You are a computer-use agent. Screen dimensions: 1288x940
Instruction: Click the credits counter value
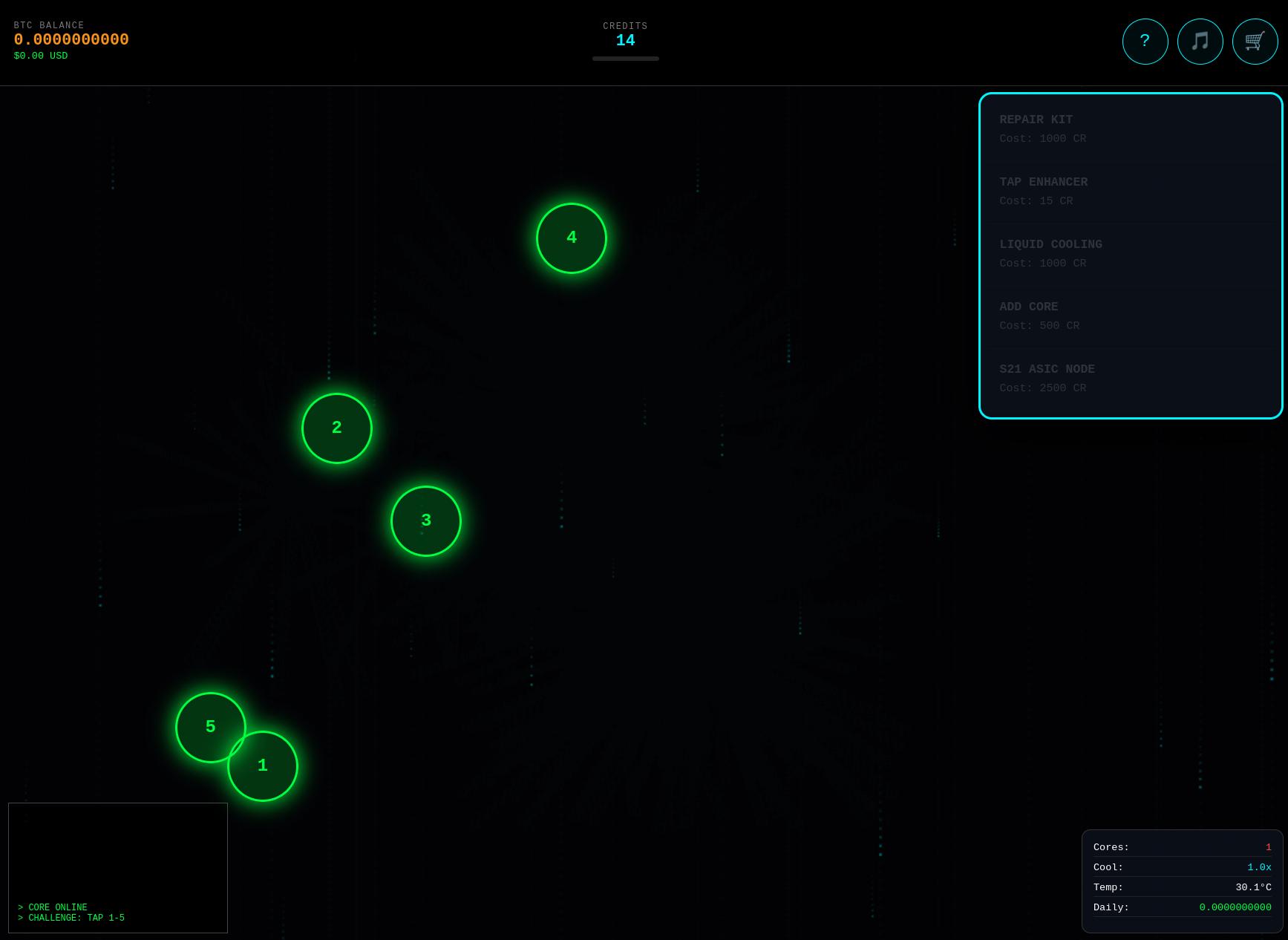pos(625,41)
